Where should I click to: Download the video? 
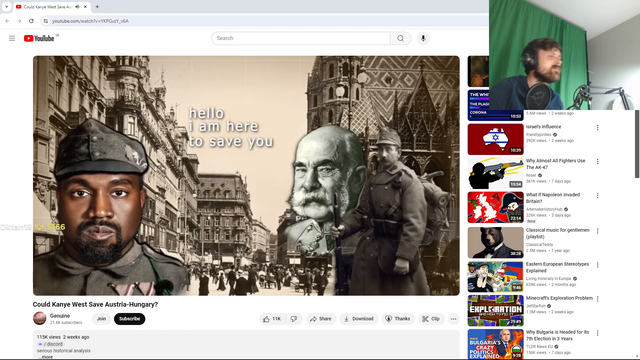(358, 319)
